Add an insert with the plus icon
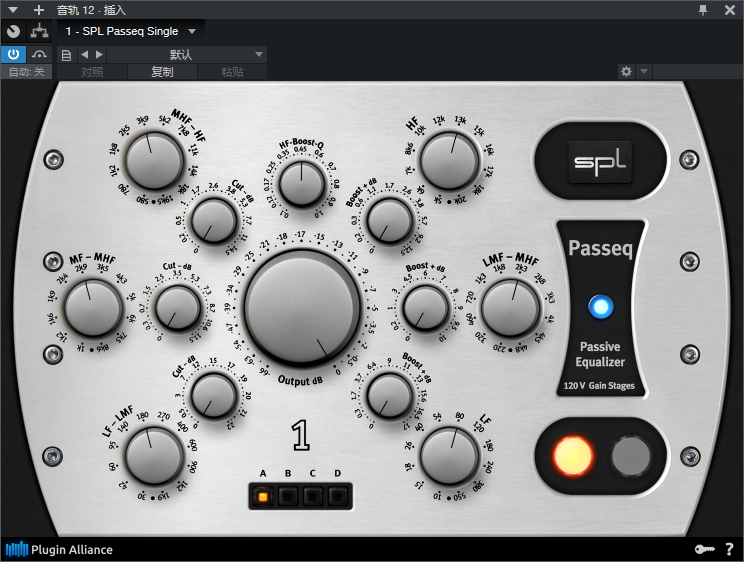The height and width of the screenshot is (562, 744). (x=39, y=9)
